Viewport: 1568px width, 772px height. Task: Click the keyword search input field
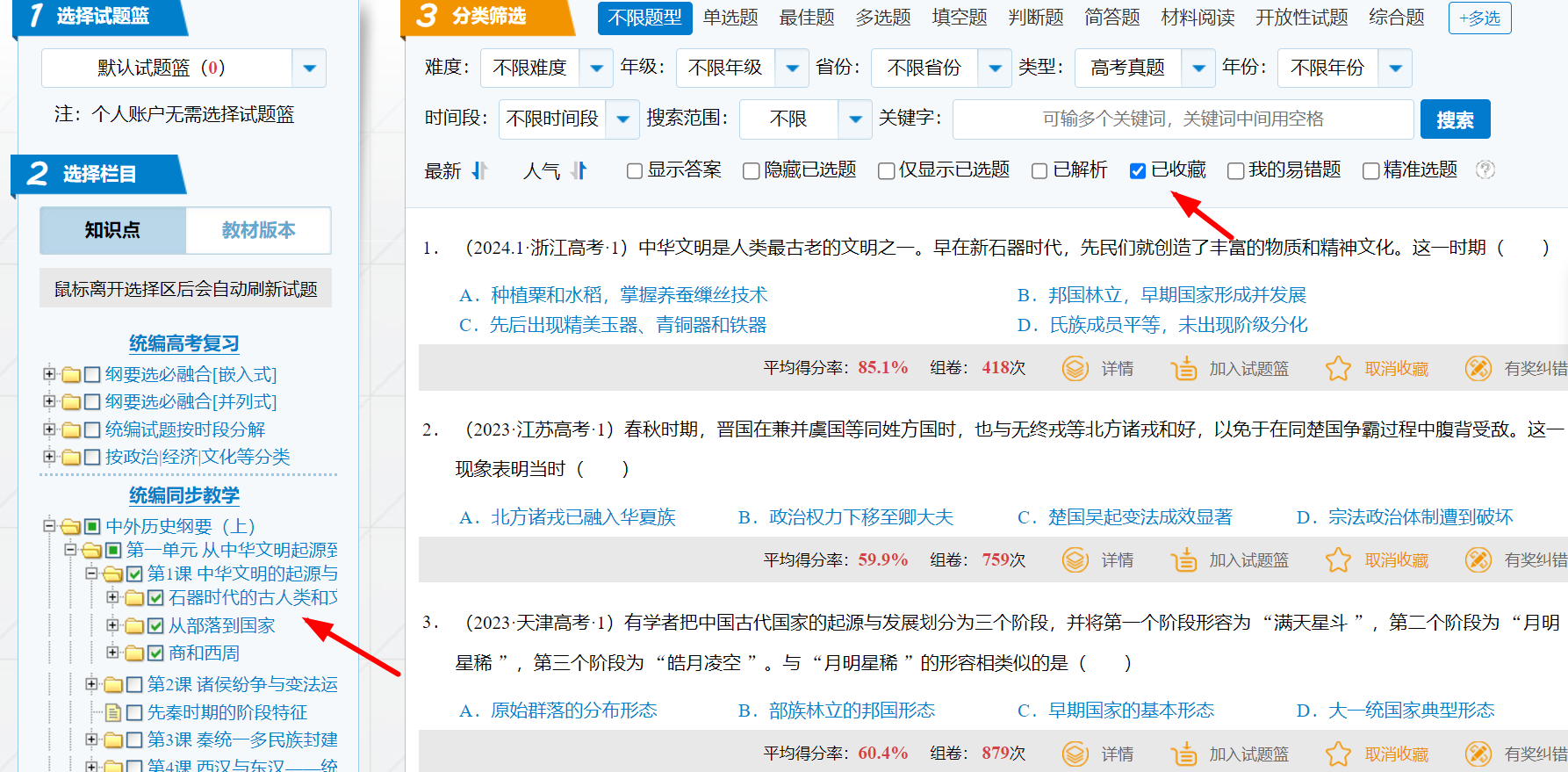tap(1182, 119)
